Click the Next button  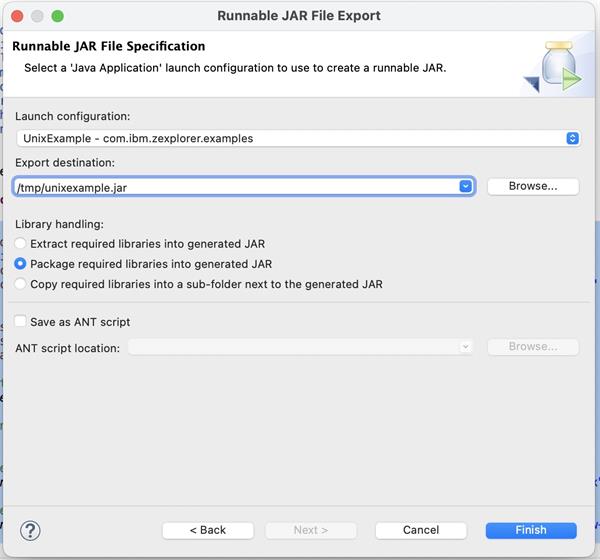click(x=311, y=530)
